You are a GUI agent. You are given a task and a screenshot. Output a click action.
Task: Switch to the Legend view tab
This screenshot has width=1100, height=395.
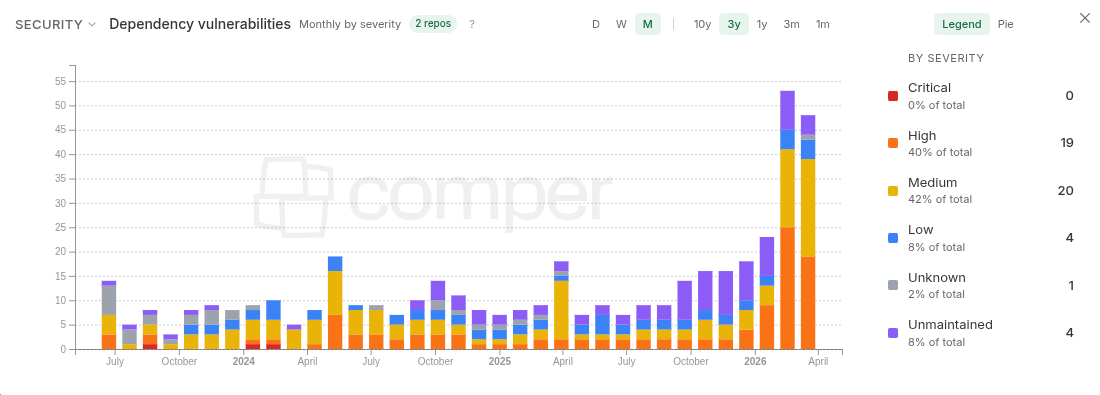tap(962, 24)
